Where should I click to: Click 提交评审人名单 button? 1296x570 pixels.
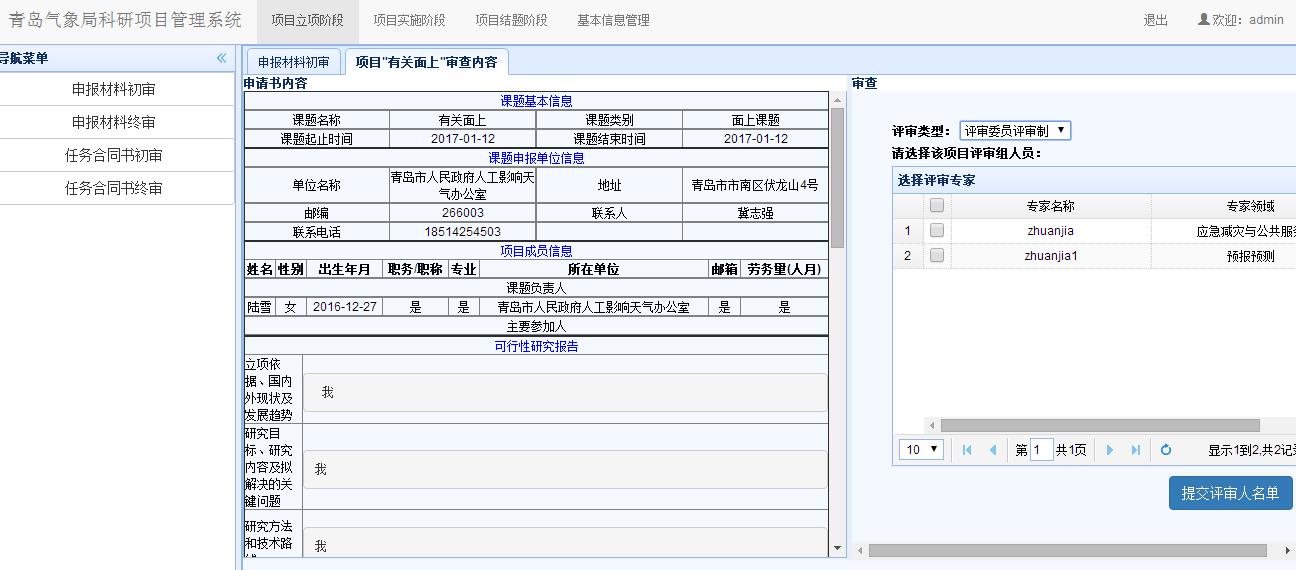pyautogui.click(x=1230, y=493)
